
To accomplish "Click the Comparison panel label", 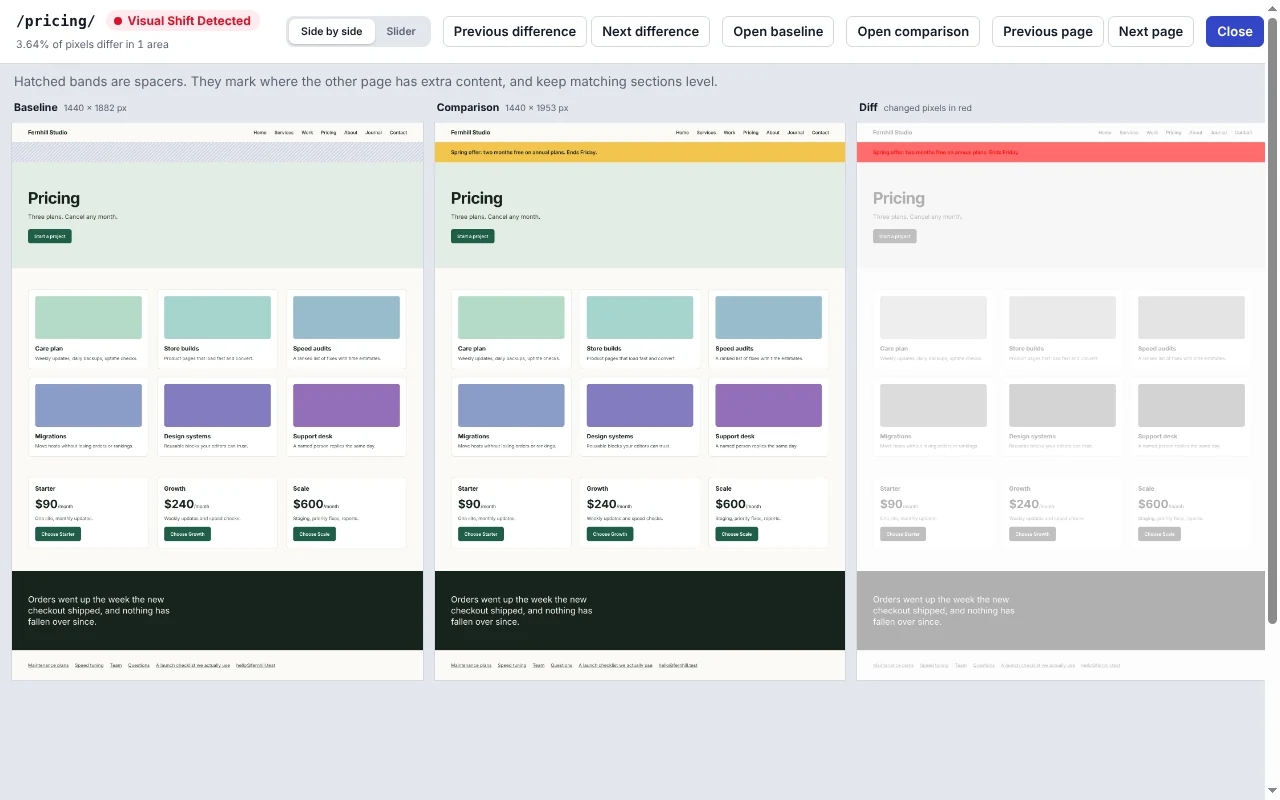I will (467, 107).
